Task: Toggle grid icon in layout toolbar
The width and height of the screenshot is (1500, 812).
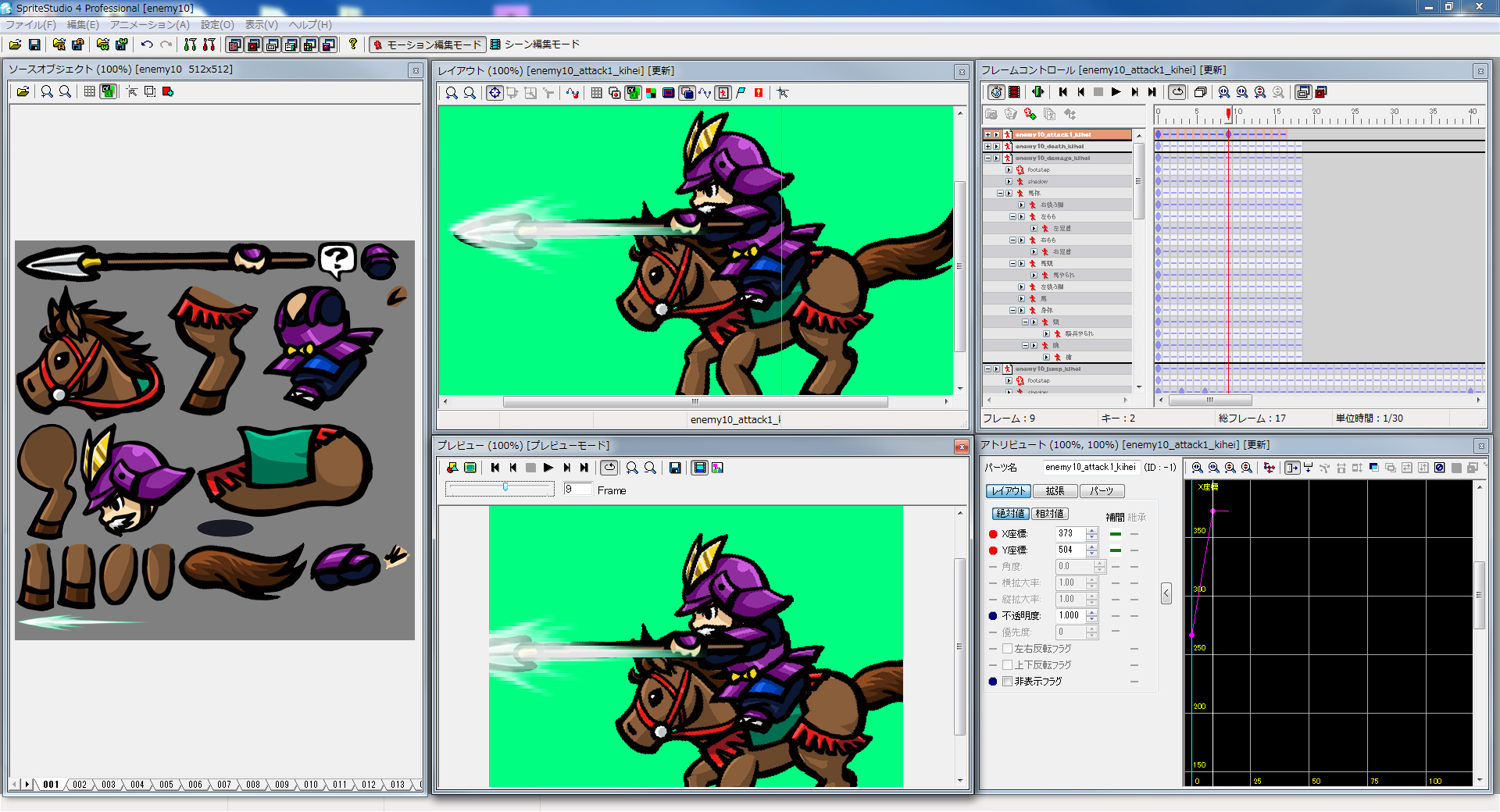Action: 597,93
